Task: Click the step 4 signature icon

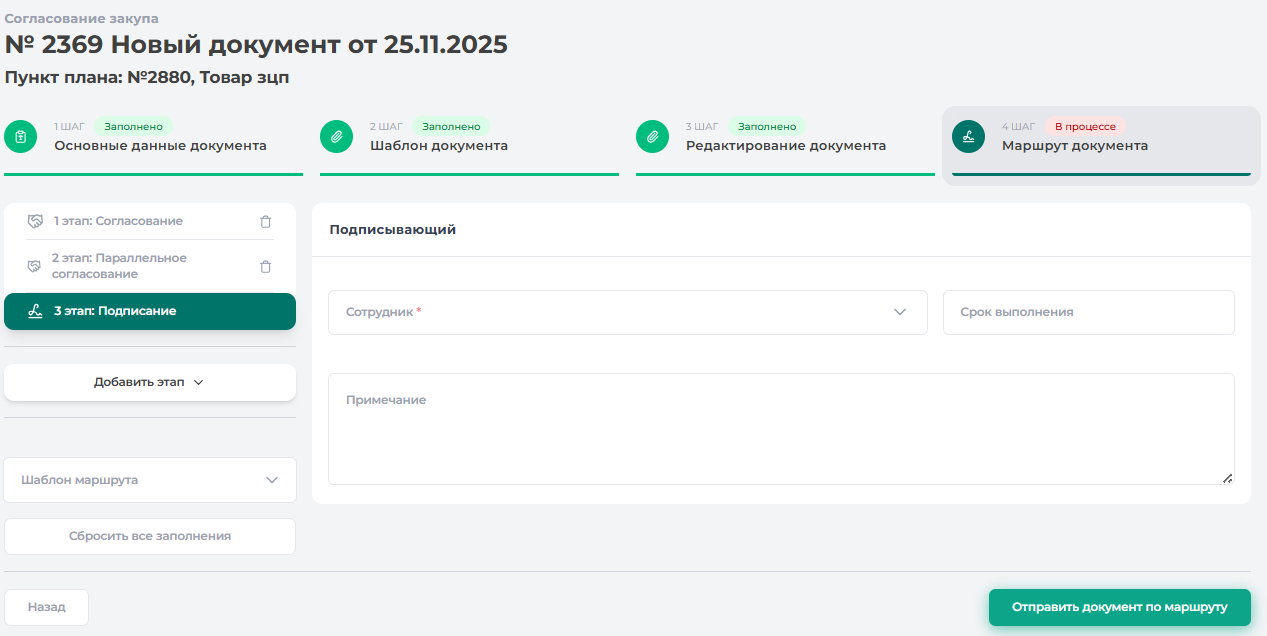Action: click(x=968, y=137)
